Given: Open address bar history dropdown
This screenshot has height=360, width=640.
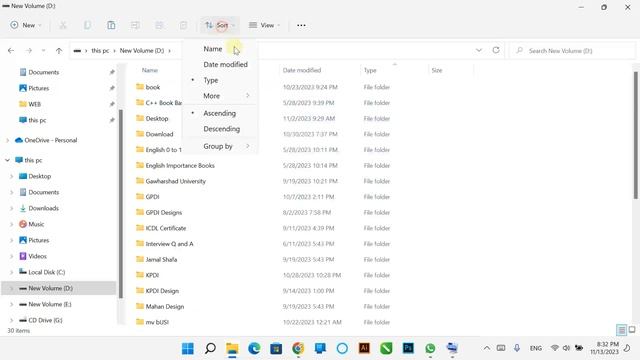Looking at the screenshot, I should click(x=479, y=50).
